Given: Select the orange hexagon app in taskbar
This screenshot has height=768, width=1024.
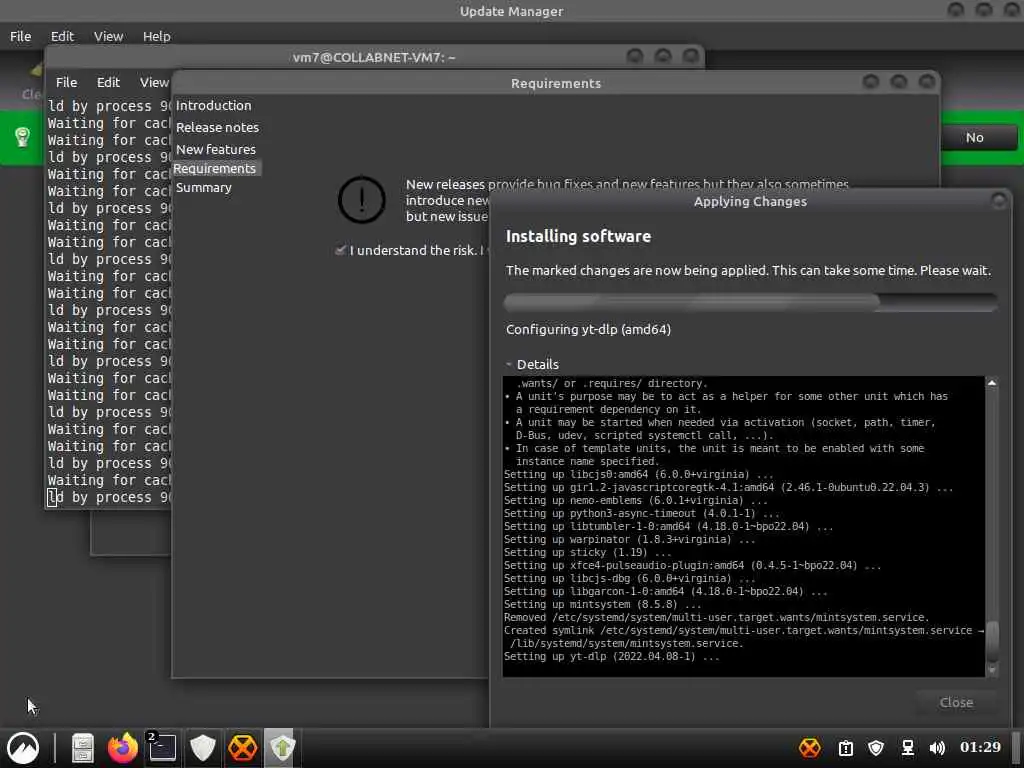Looking at the screenshot, I should tap(242, 748).
